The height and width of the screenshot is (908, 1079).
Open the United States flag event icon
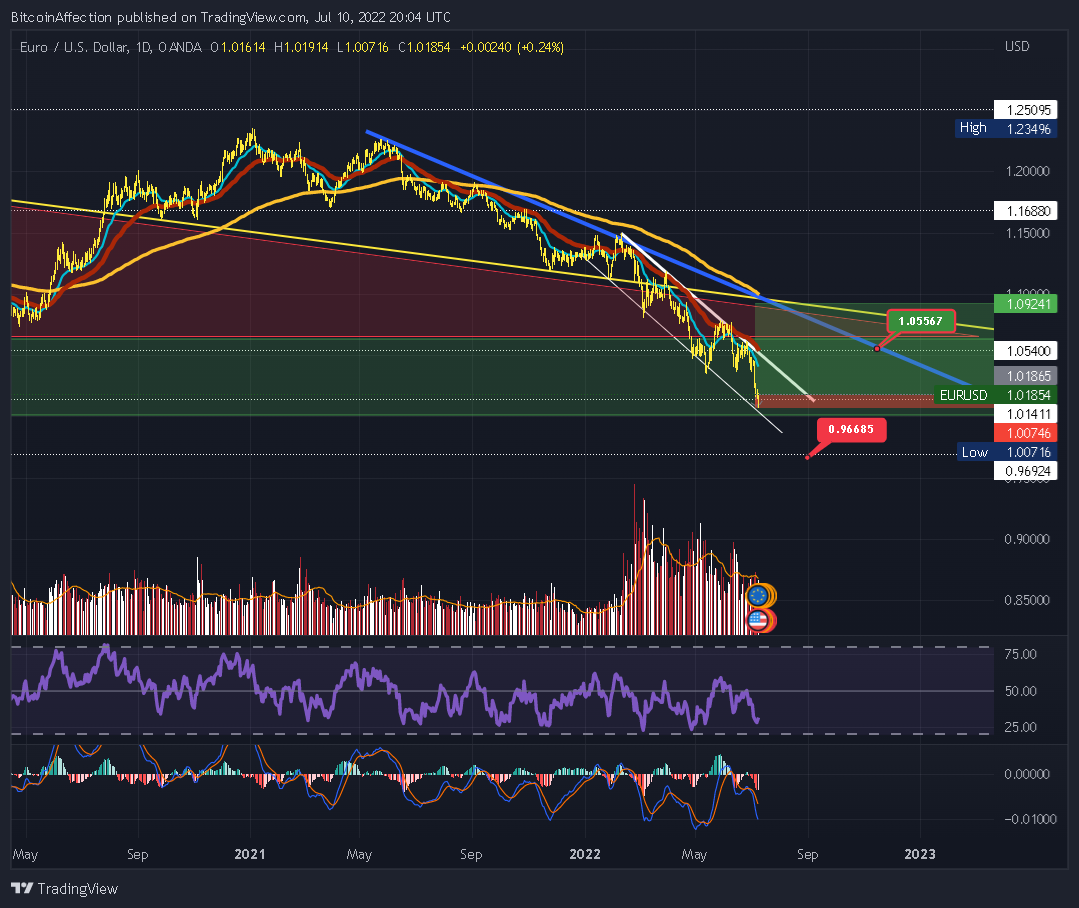(x=758, y=620)
